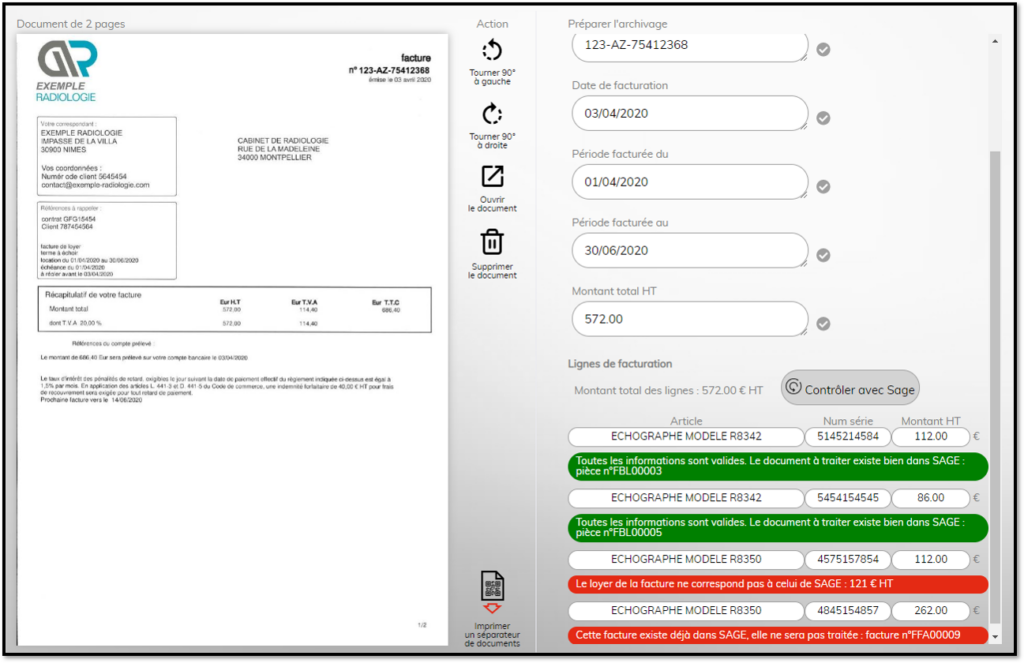Image resolution: width=1024 pixels, height=663 pixels.
Task: Click the invoice page preview thumbnail
Action: [x=232, y=340]
